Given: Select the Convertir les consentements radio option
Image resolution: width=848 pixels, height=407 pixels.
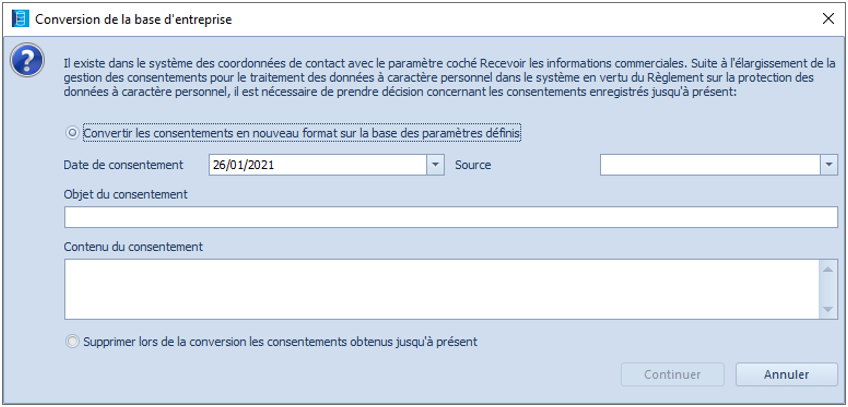Looking at the screenshot, I should pyautogui.click(x=71, y=132).
